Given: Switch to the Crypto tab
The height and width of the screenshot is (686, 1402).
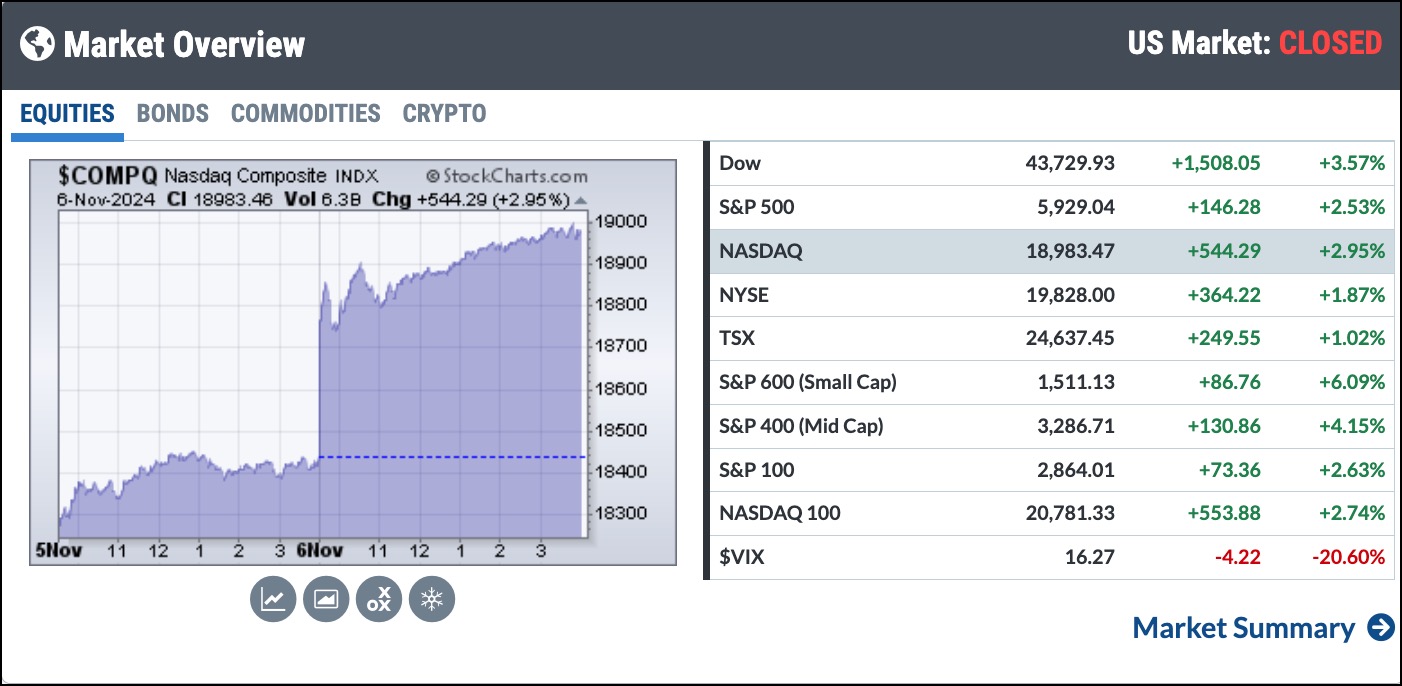Looking at the screenshot, I should coord(444,114).
